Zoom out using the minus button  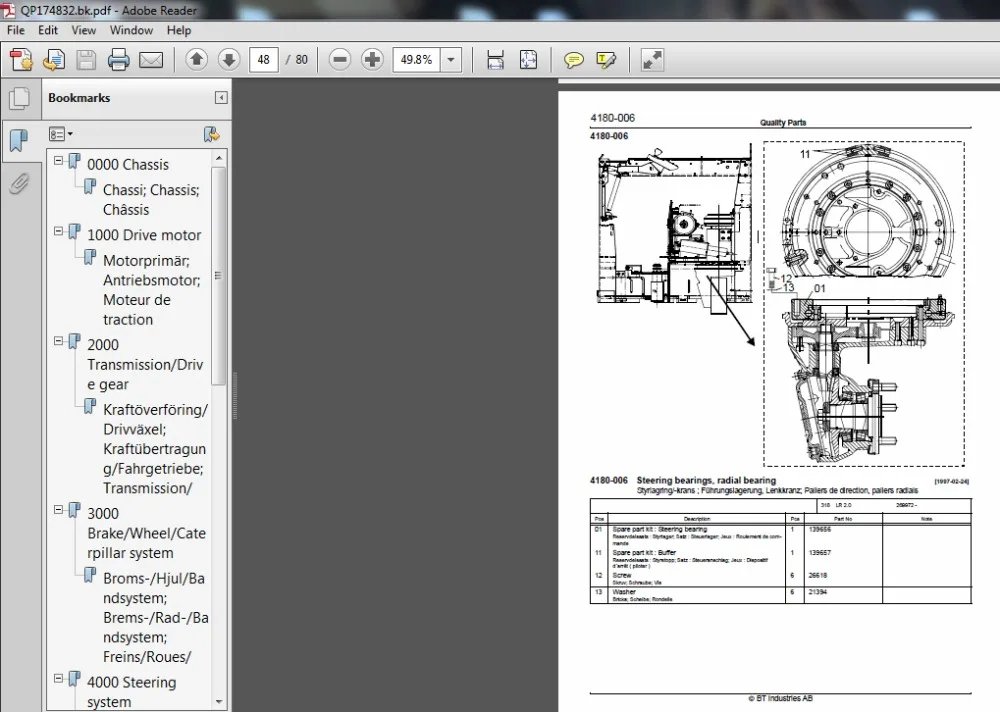[340, 60]
